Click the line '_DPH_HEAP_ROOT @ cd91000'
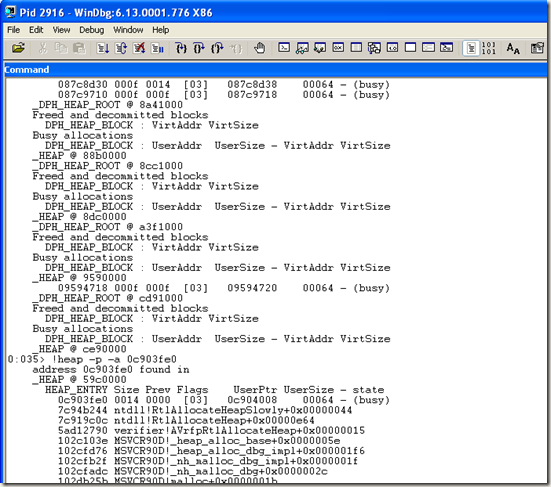The height and width of the screenshot is (487, 551). pos(108,298)
